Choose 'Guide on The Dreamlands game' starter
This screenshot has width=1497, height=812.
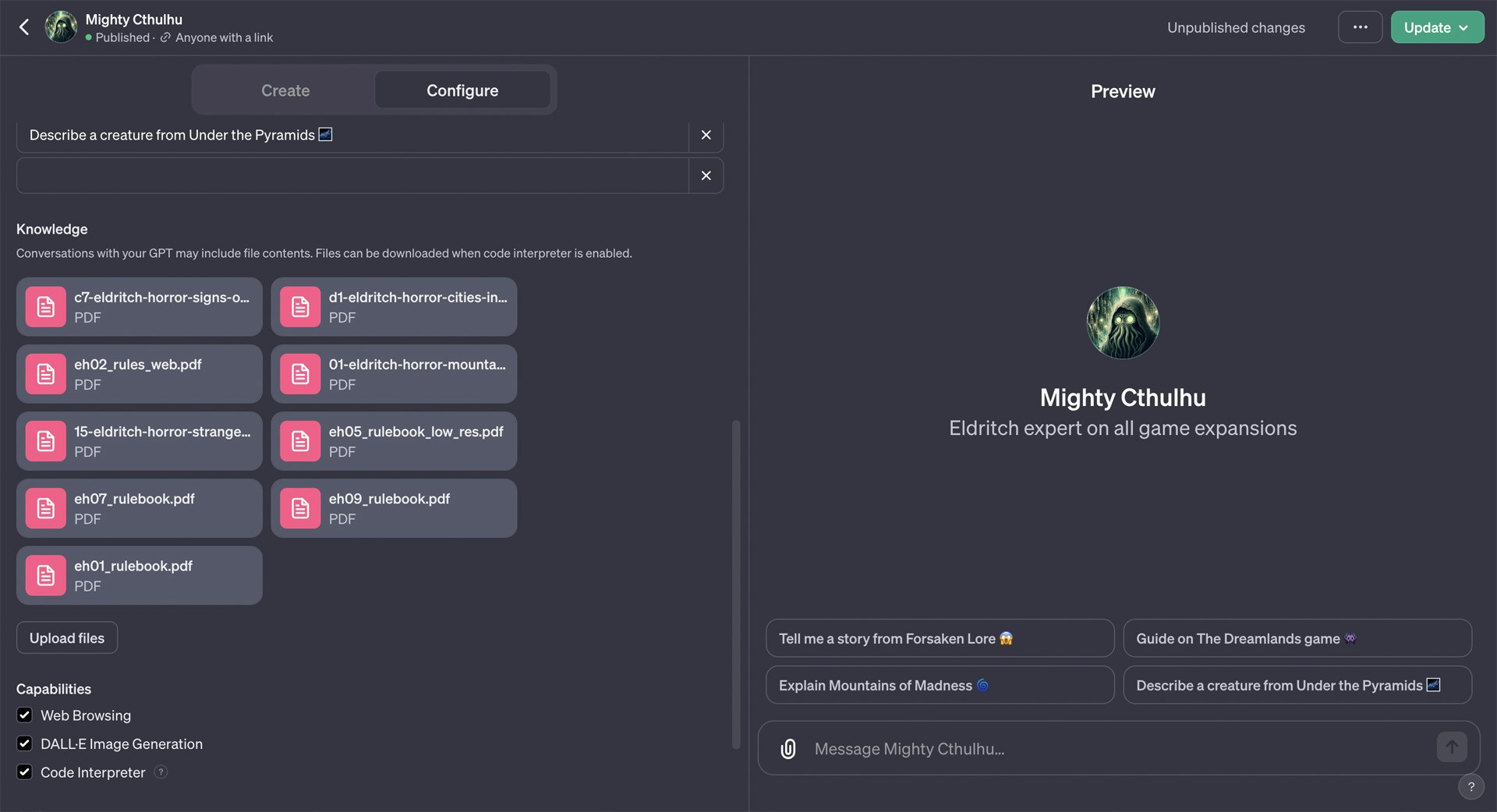coord(1297,638)
